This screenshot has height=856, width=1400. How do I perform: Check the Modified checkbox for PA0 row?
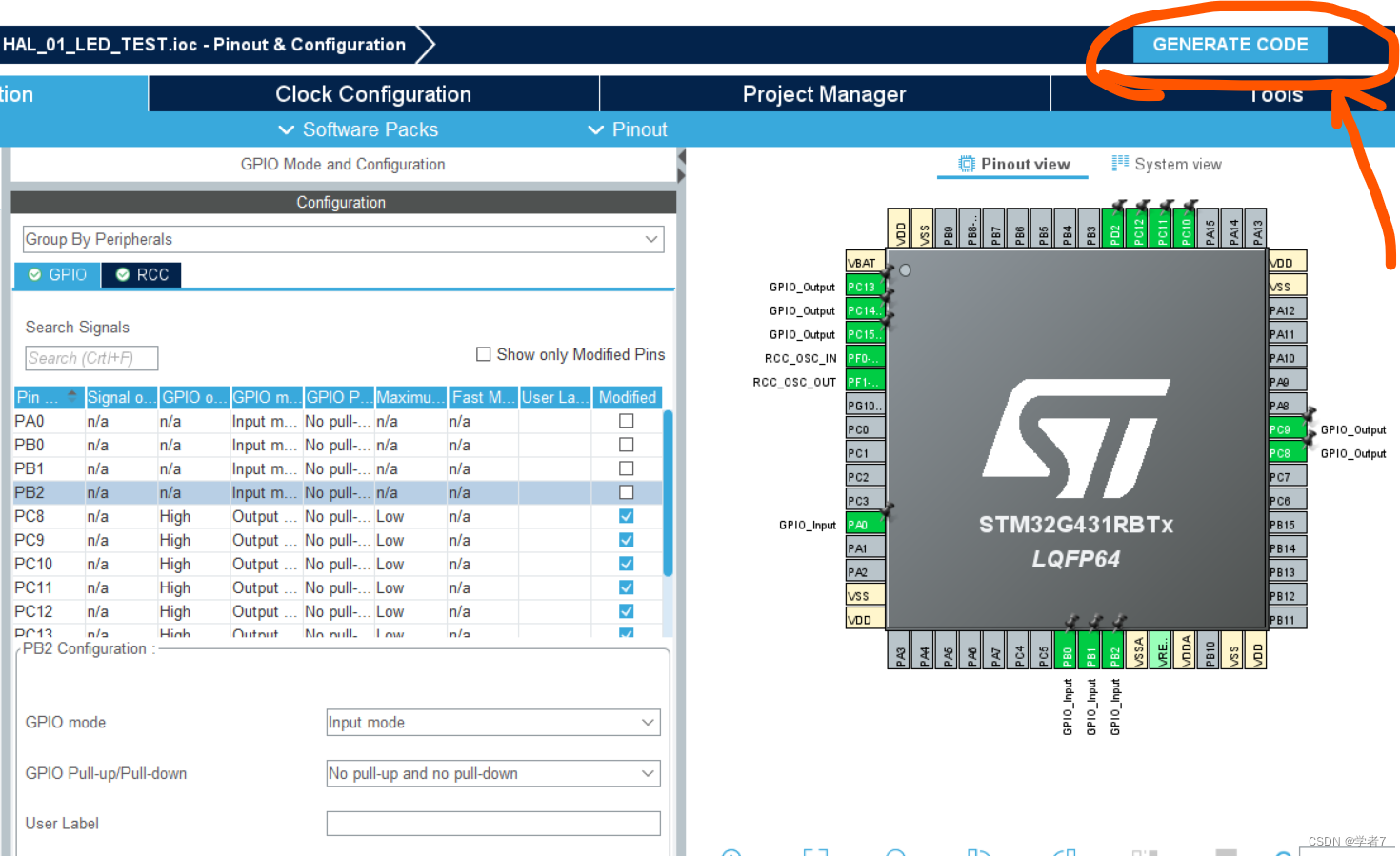[626, 421]
